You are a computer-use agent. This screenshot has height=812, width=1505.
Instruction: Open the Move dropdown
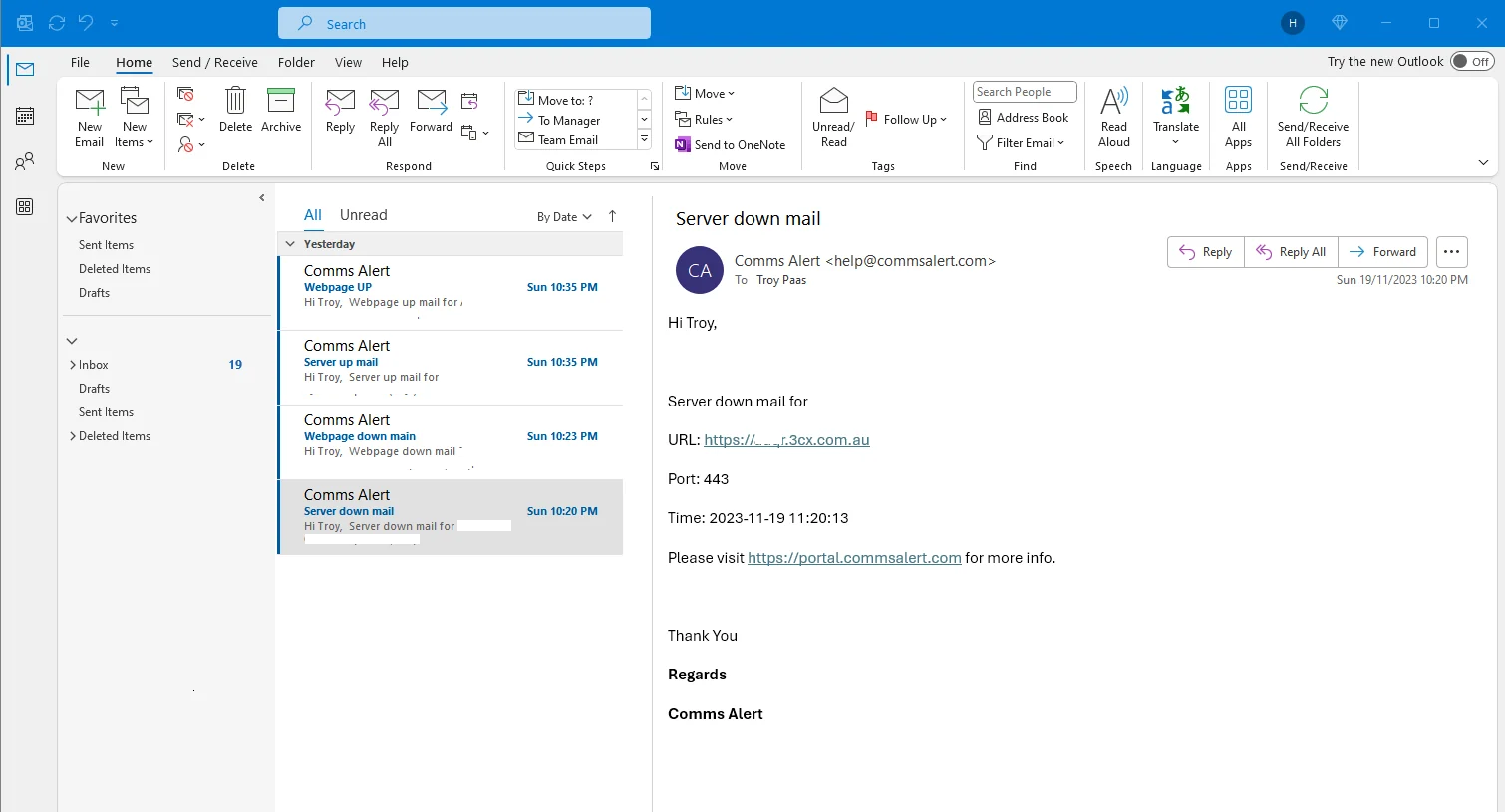point(705,93)
